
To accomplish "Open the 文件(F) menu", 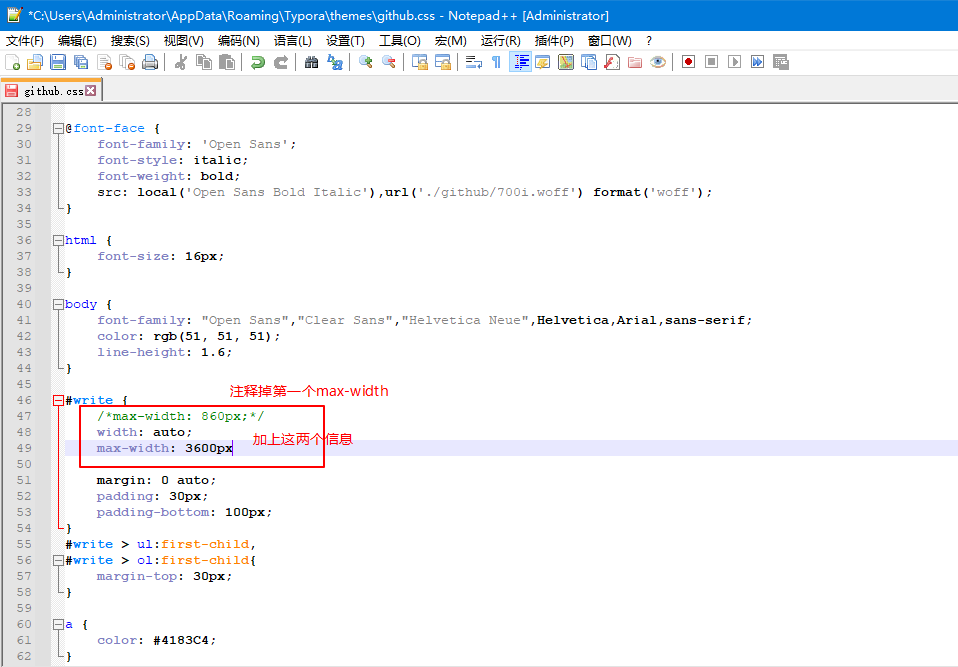I will point(25,41).
